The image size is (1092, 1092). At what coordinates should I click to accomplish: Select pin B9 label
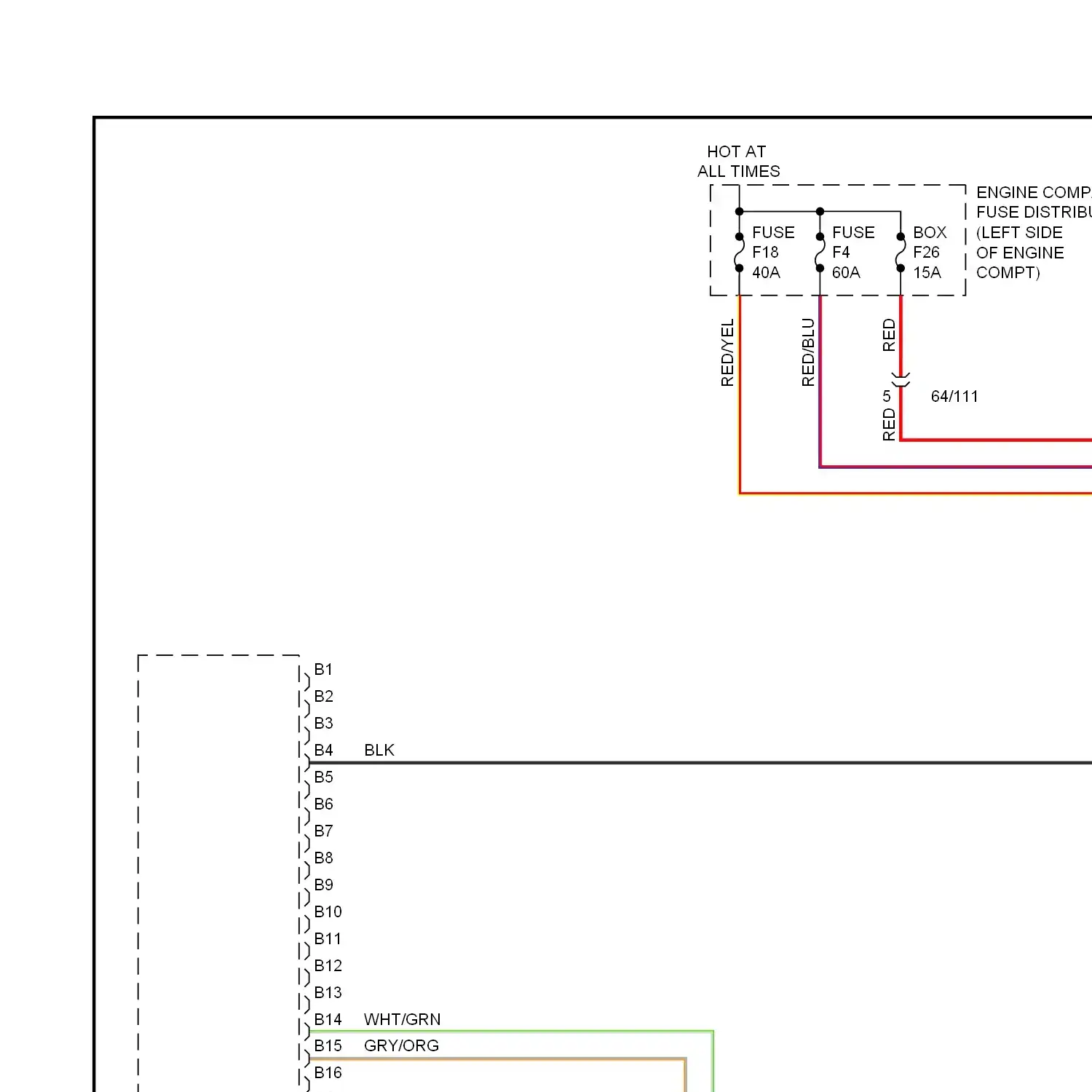tap(323, 885)
